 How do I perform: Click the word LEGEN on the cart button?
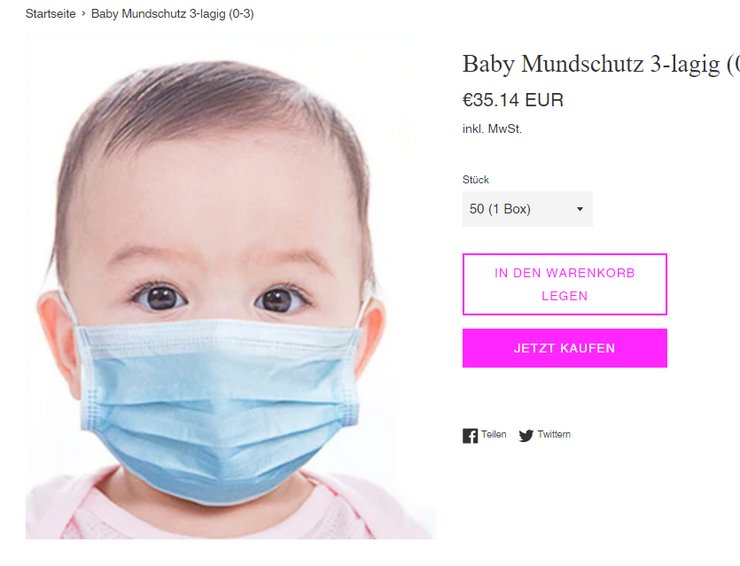[x=564, y=296]
